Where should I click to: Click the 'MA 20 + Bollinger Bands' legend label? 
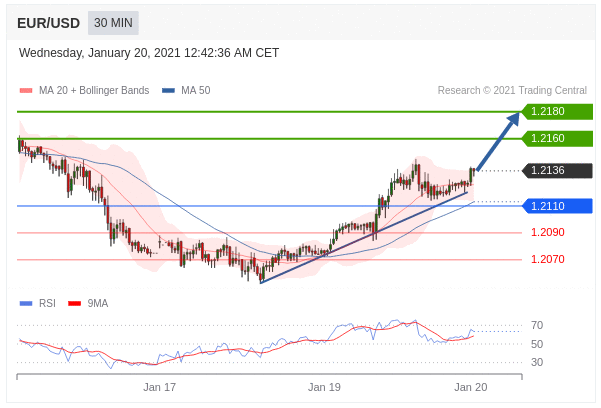coord(94,90)
